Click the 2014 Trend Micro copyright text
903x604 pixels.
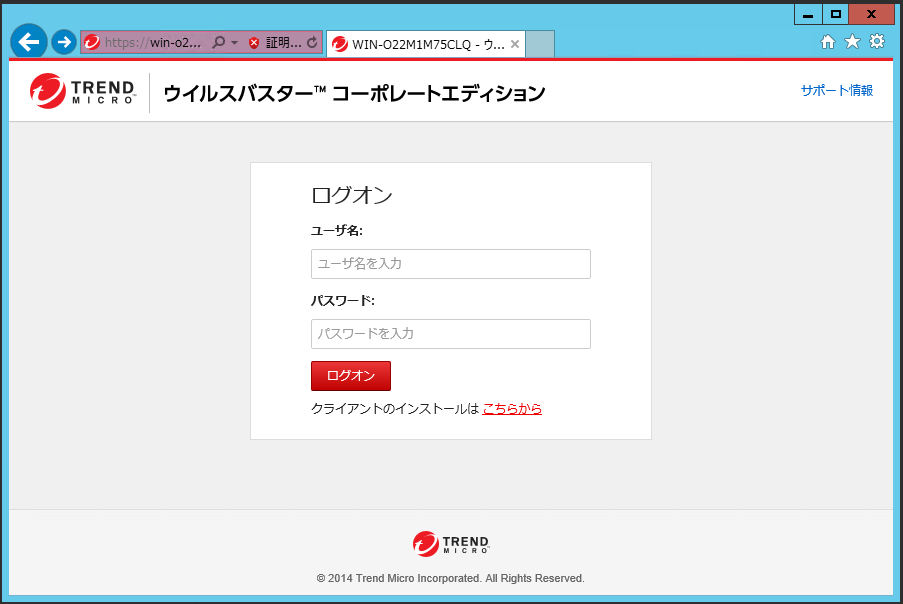coord(450,578)
